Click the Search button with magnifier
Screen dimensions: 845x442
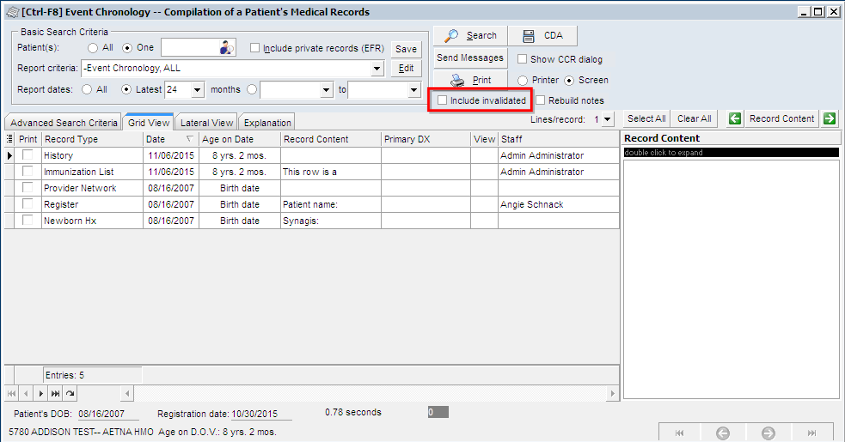470,36
